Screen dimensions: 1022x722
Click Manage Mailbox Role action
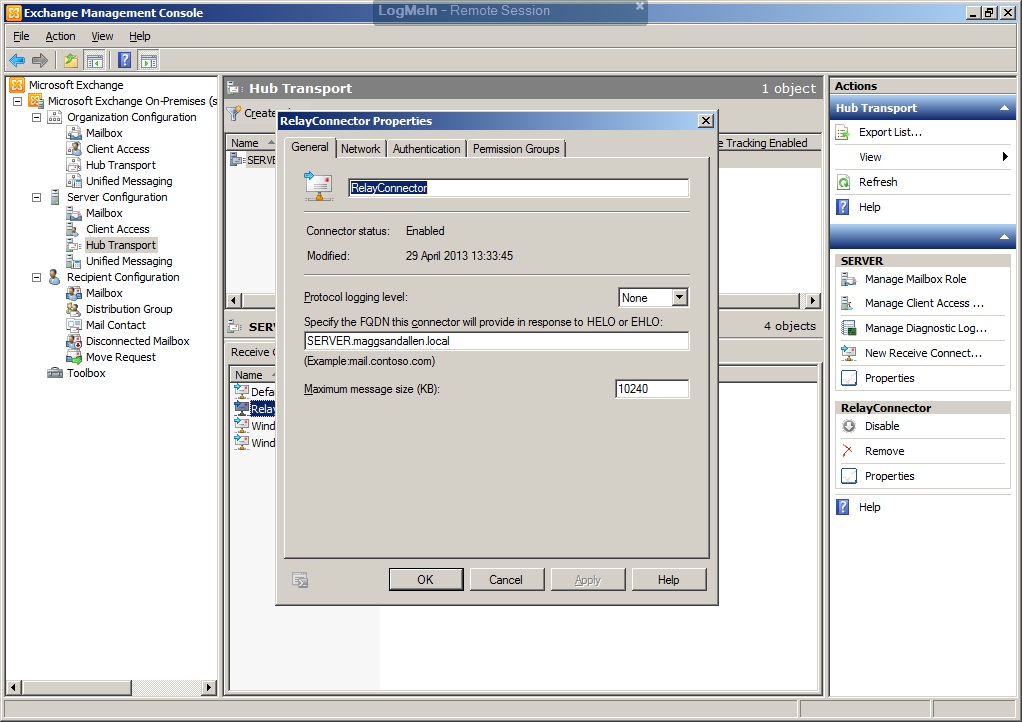[x=915, y=279]
